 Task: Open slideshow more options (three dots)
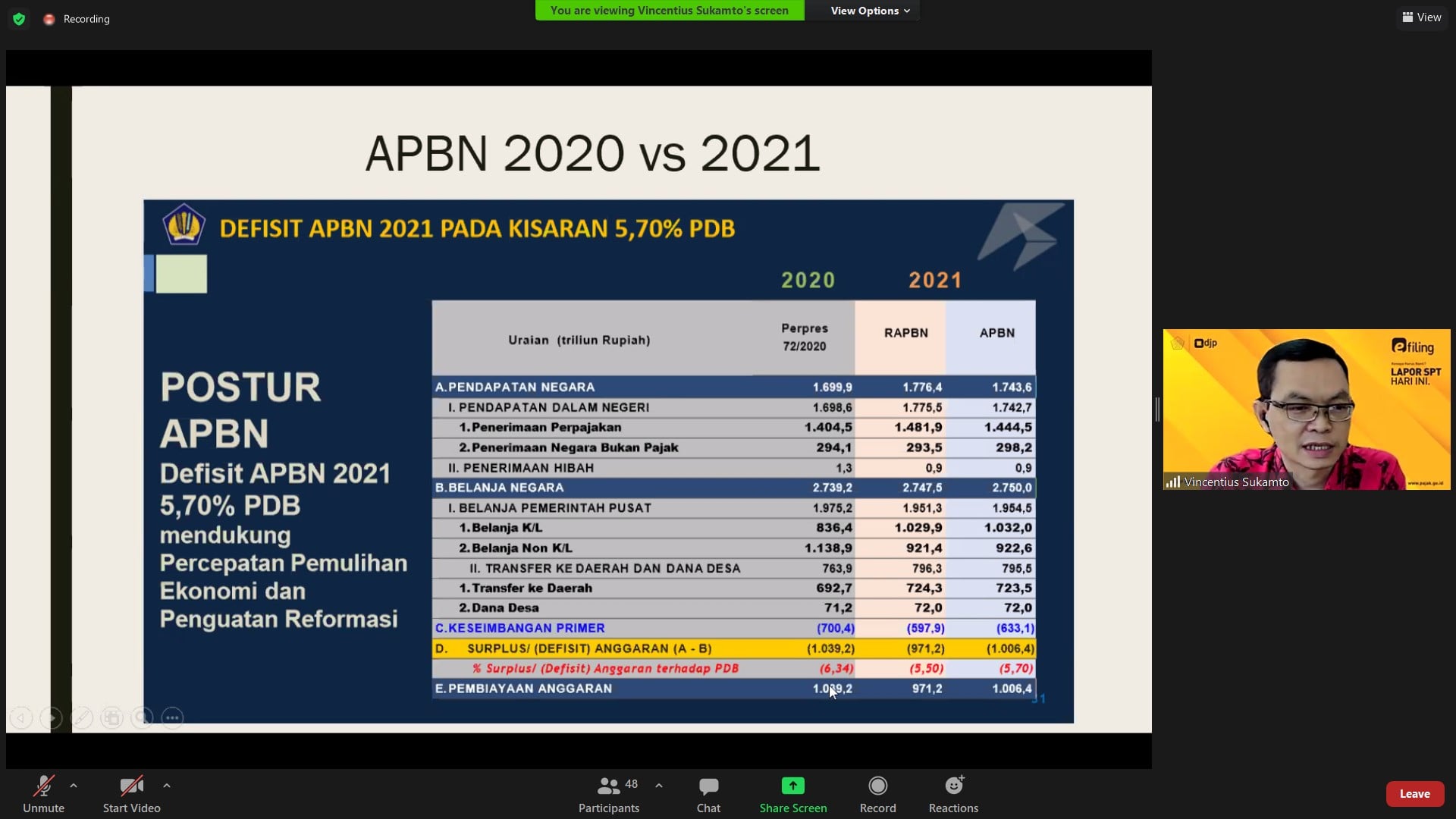(173, 717)
